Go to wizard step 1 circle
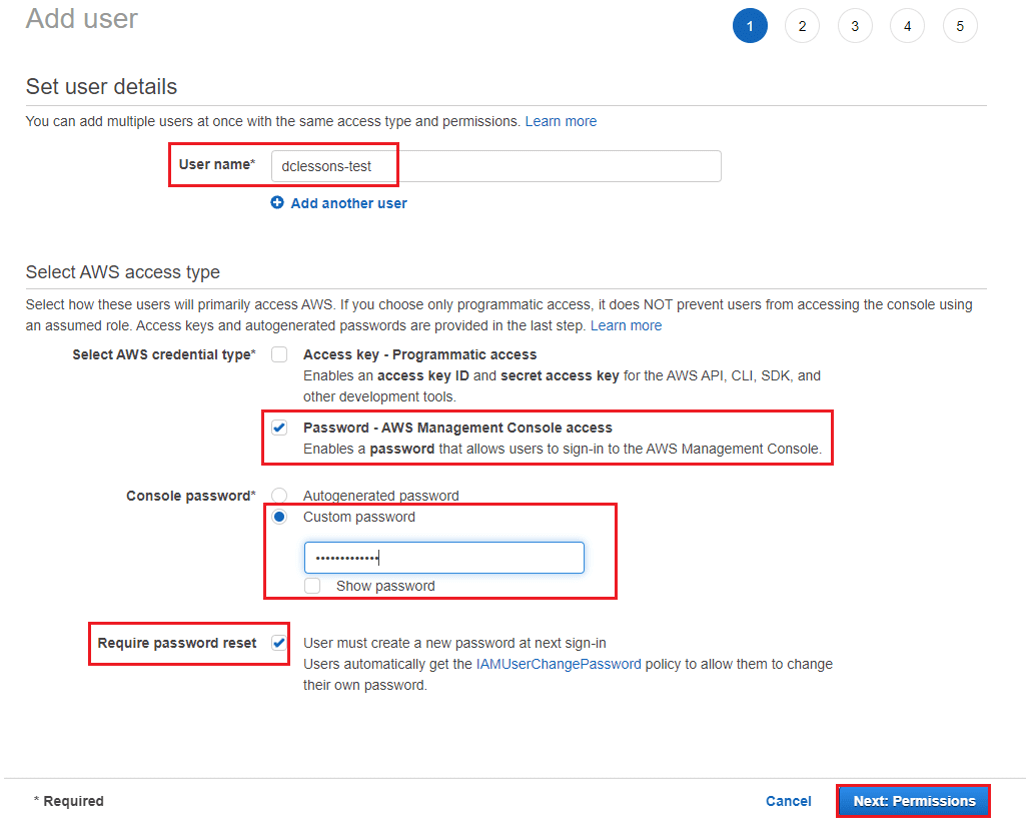 pos(750,26)
